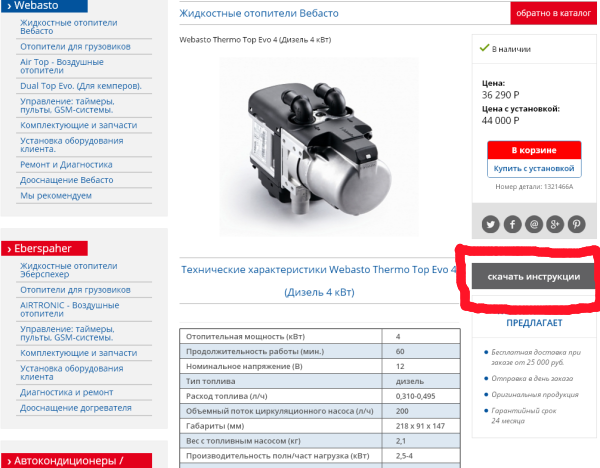The height and width of the screenshot is (468, 600).
Task: Open Eberspaher 'Комплектующие и запчасти' link
Action: pos(78,353)
